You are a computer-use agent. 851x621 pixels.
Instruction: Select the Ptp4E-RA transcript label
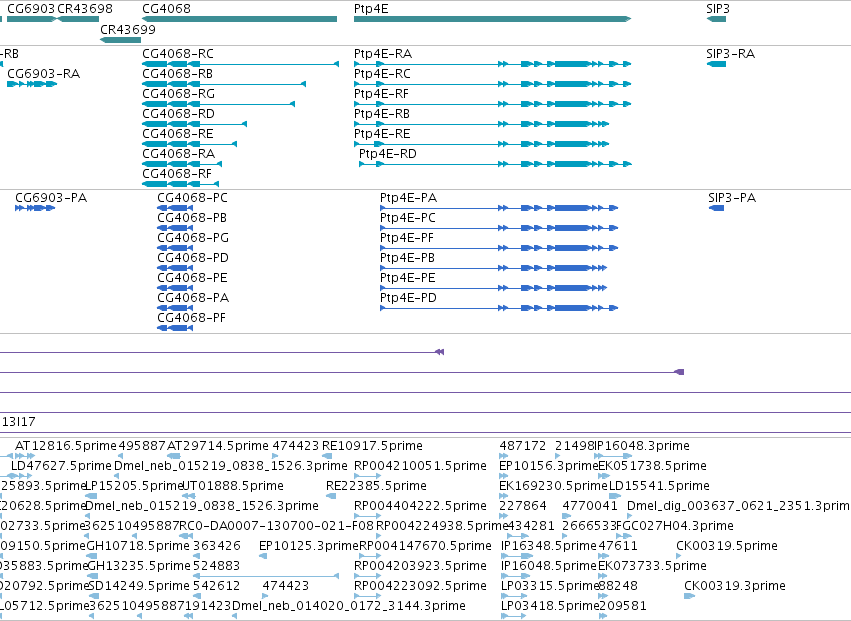383,54
